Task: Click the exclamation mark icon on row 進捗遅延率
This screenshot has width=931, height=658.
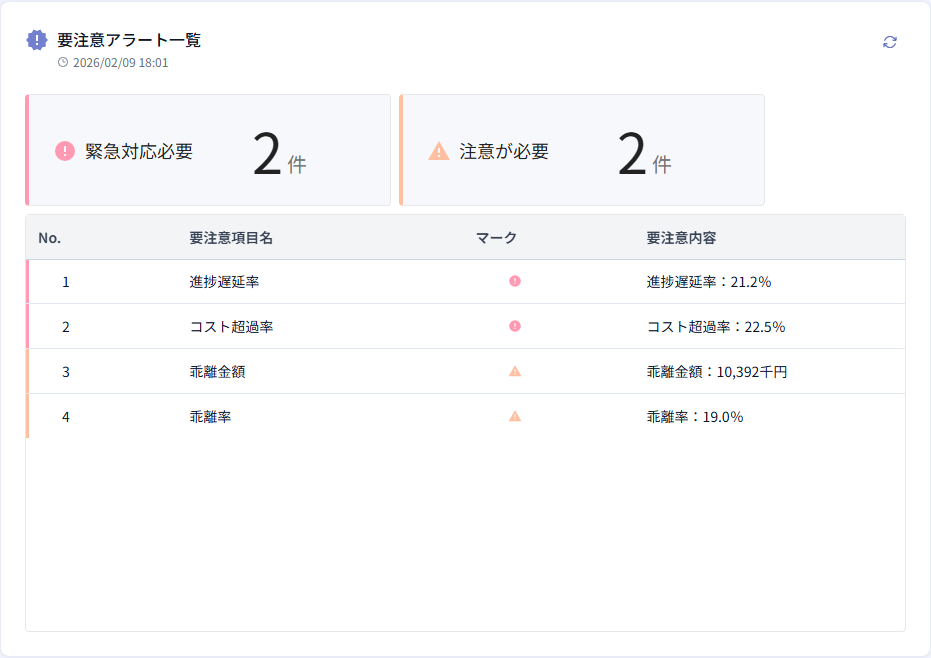Action: click(x=514, y=282)
